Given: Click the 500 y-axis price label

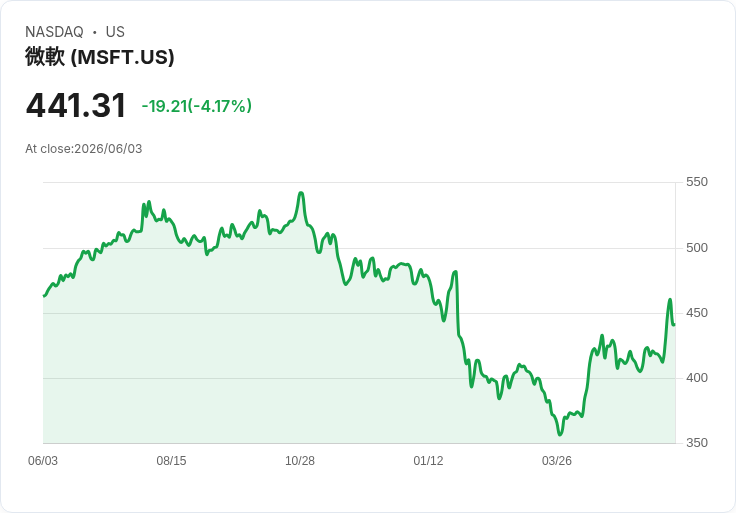Looking at the screenshot, I should click(x=697, y=248).
